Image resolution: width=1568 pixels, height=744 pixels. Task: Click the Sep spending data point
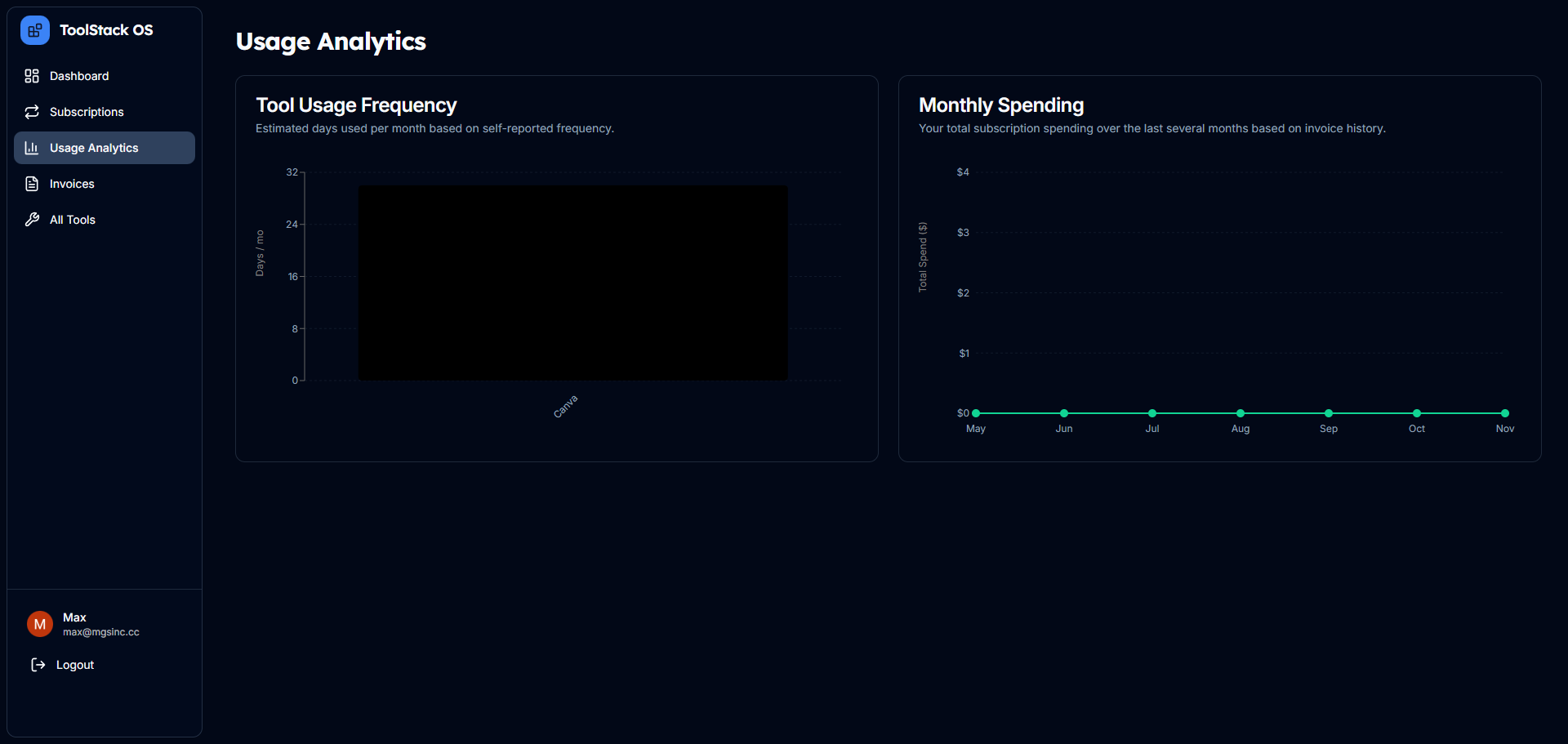[x=1329, y=413]
